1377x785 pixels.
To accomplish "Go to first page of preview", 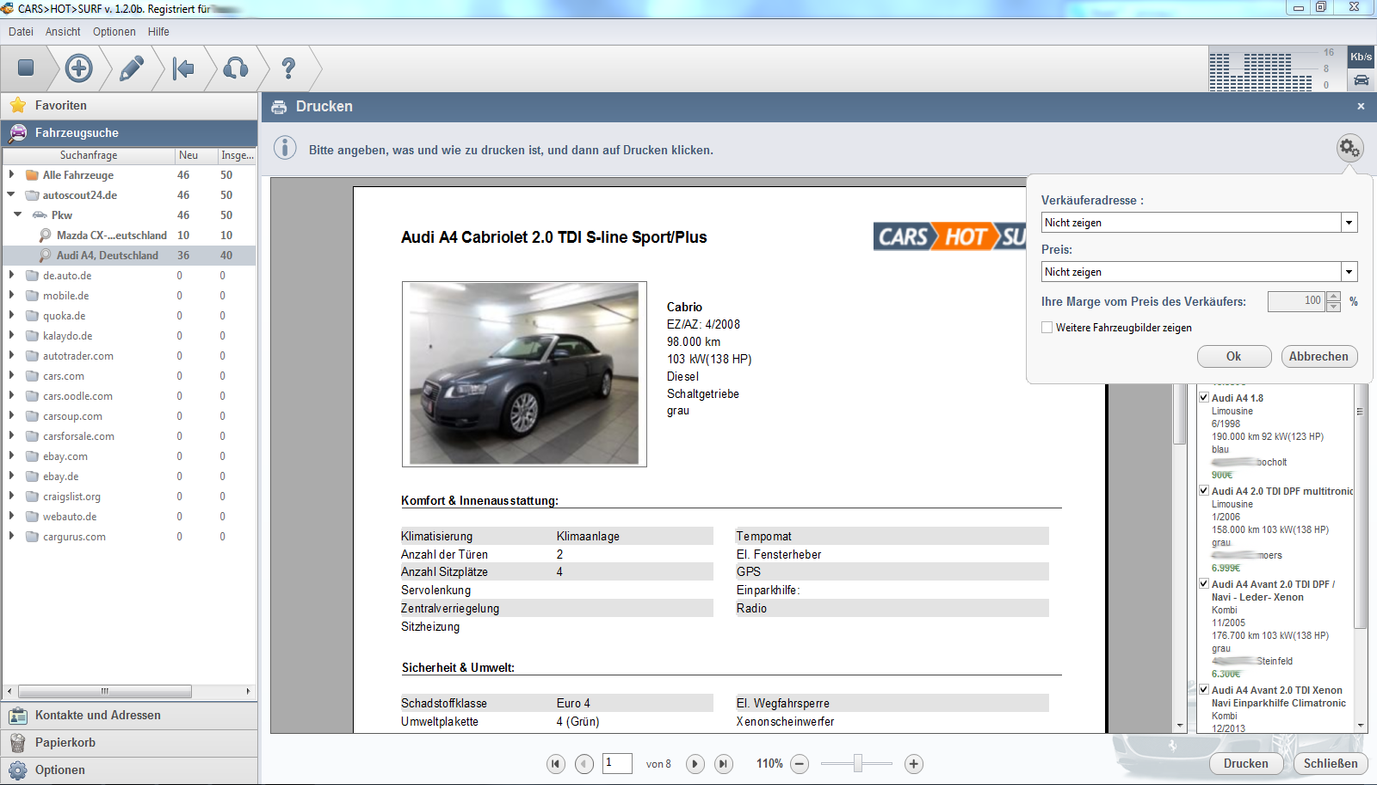I will (x=556, y=764).
